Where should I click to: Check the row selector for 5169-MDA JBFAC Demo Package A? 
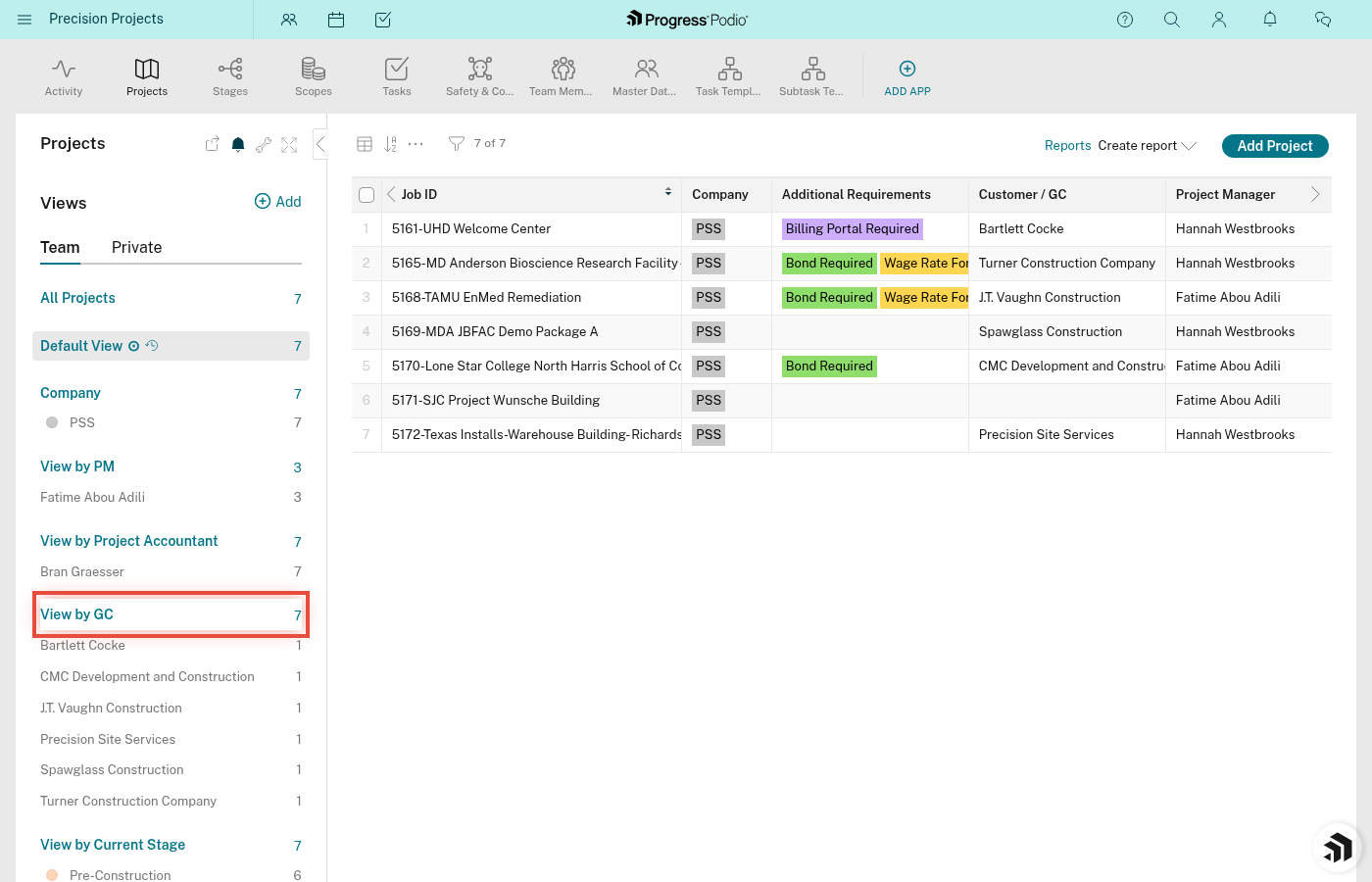coord(366,331)
